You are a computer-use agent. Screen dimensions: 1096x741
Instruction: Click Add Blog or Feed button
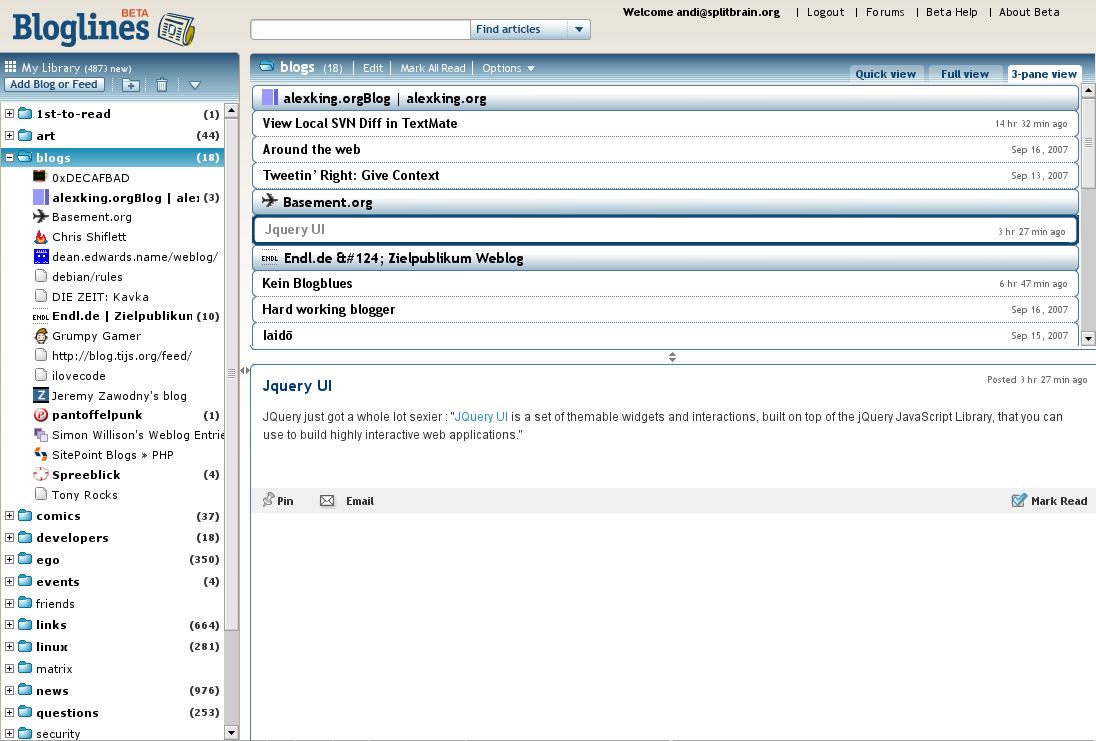click(x=54, y=85)
